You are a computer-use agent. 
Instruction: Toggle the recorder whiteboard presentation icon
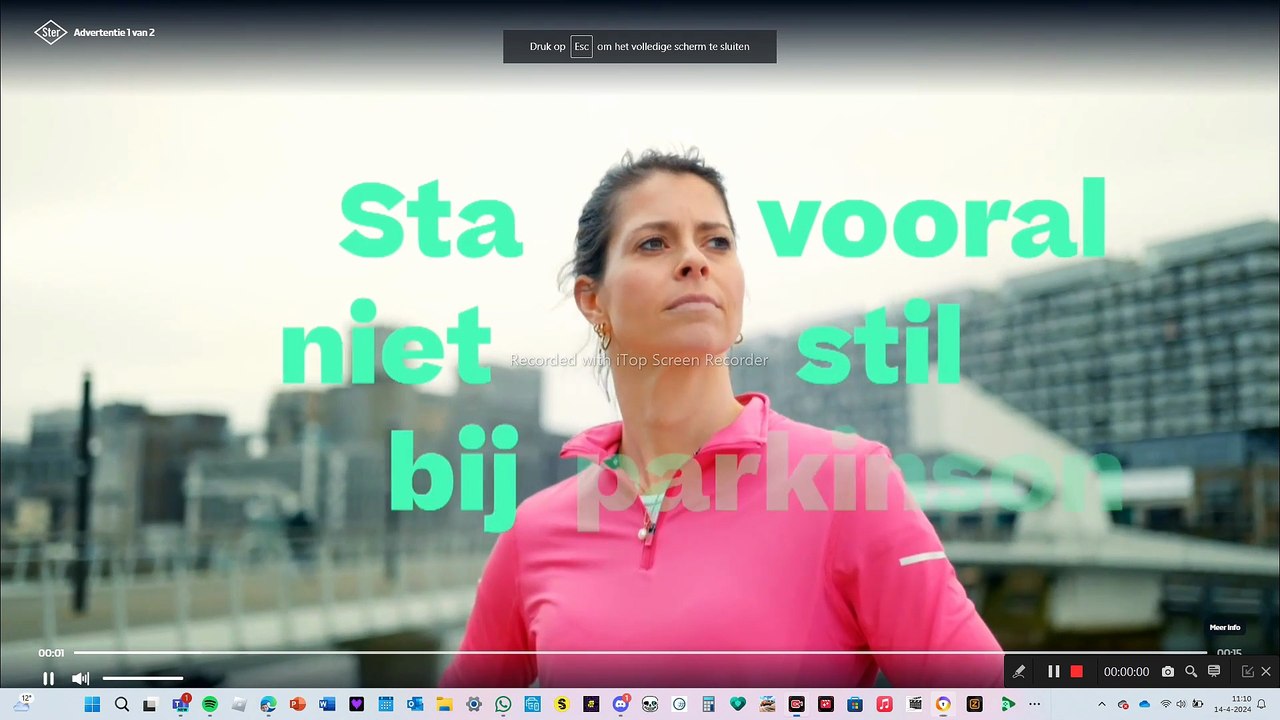1214,672
